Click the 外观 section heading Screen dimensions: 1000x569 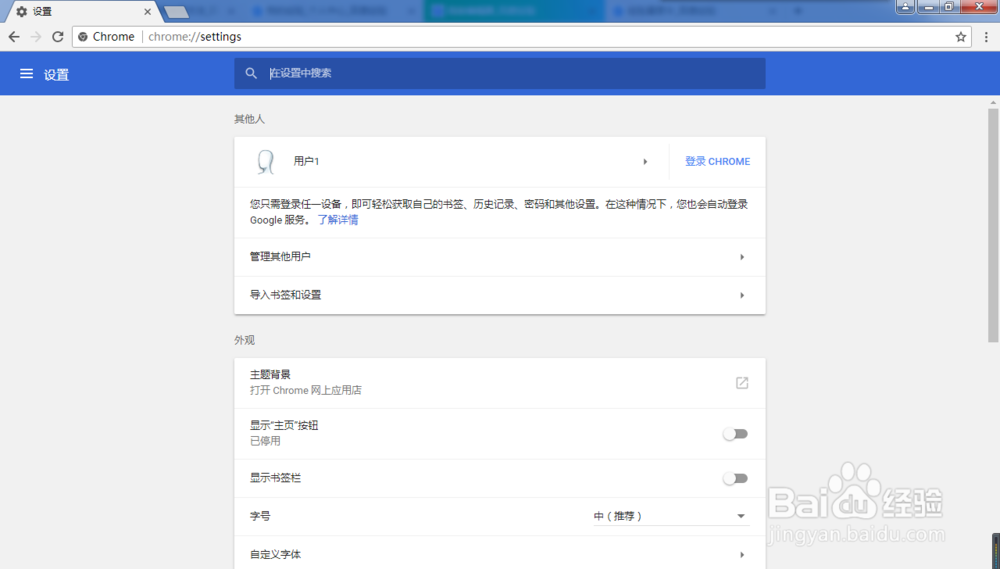[244, 340]
